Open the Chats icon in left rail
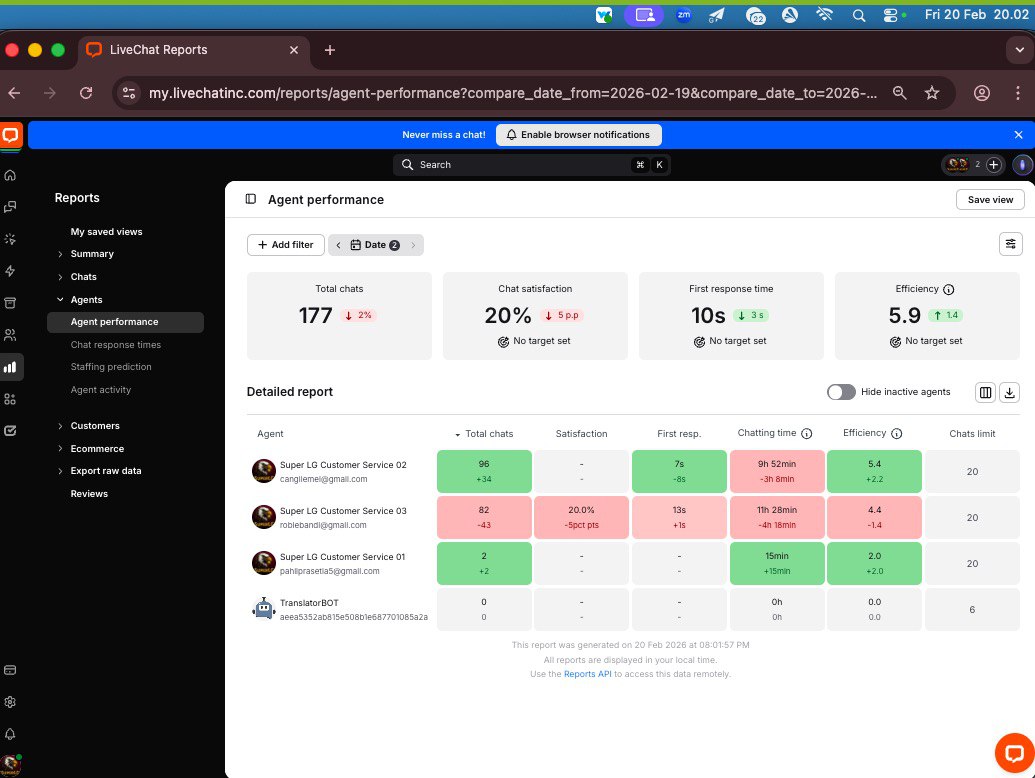 (x=10, y=207)
